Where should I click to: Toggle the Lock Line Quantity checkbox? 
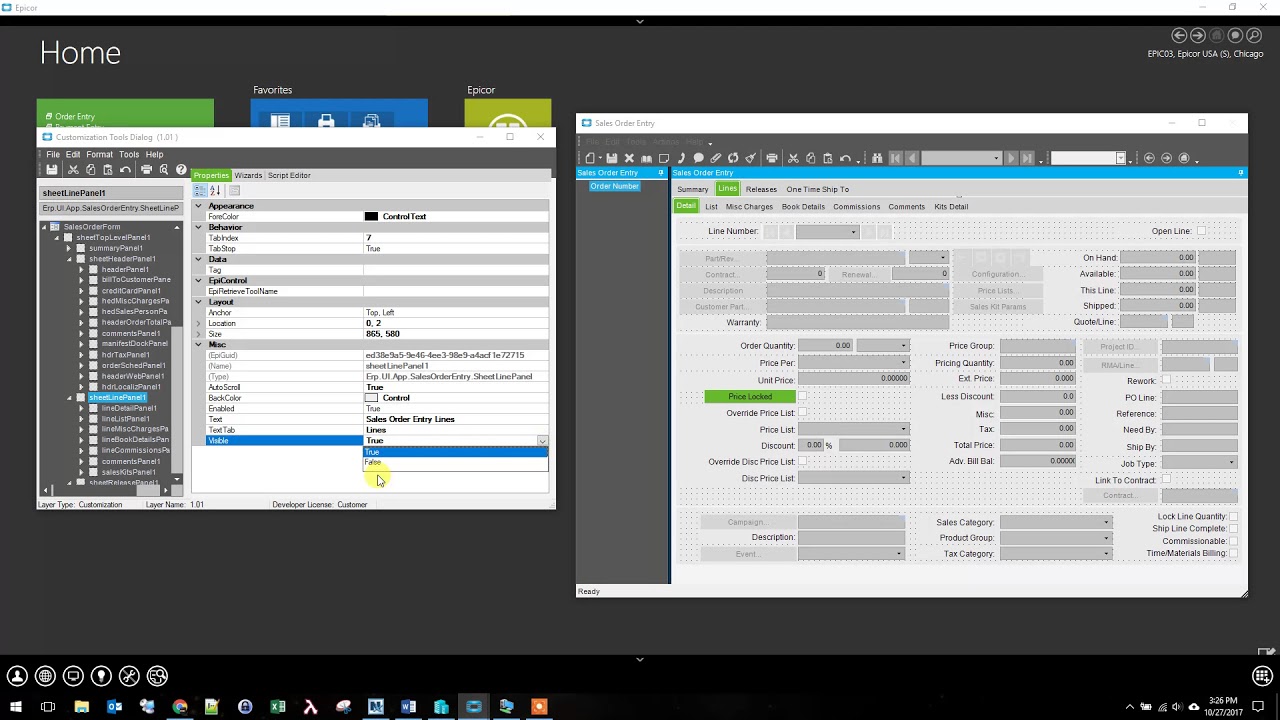[1233, 517]
